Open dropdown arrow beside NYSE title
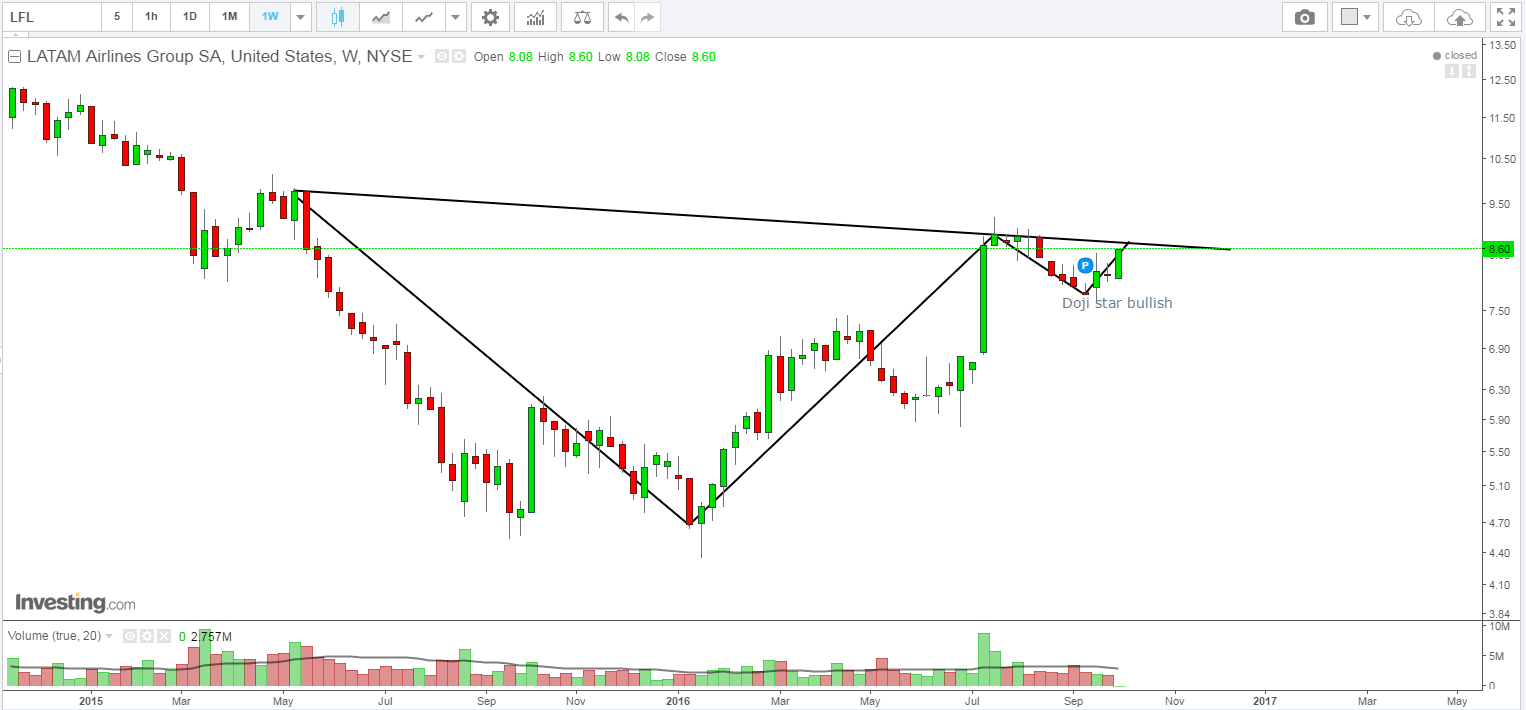The height and width of the screenshot is (710, 1526). point(421,57)
